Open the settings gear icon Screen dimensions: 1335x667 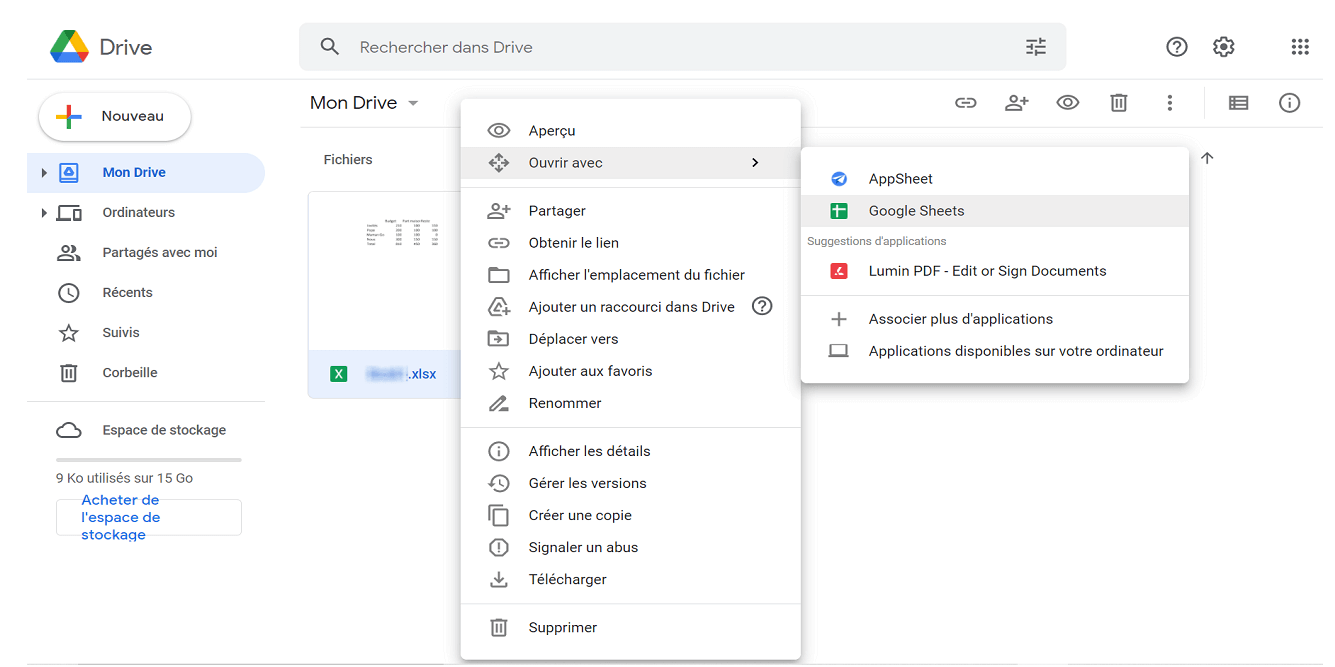1224,47
